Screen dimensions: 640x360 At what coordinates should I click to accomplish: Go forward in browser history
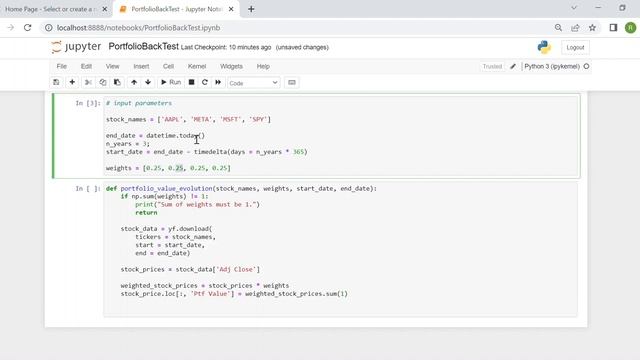point(11,28)
